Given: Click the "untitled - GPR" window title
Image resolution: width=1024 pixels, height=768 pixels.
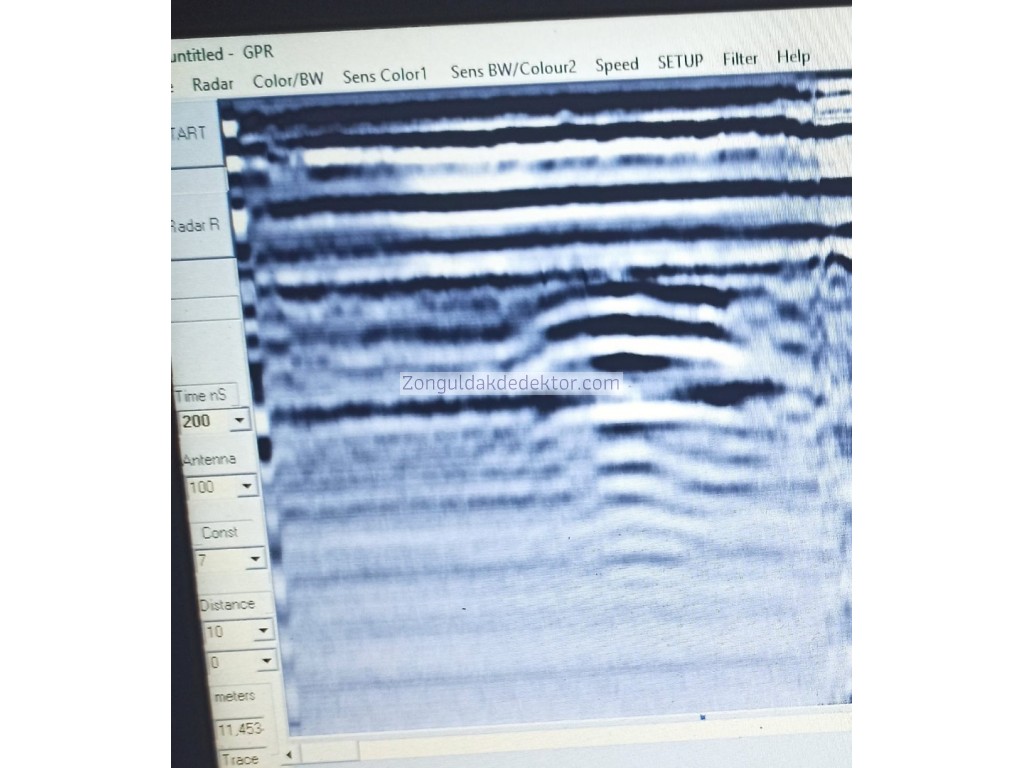Looking at the screenshot, I should [223, 54].
